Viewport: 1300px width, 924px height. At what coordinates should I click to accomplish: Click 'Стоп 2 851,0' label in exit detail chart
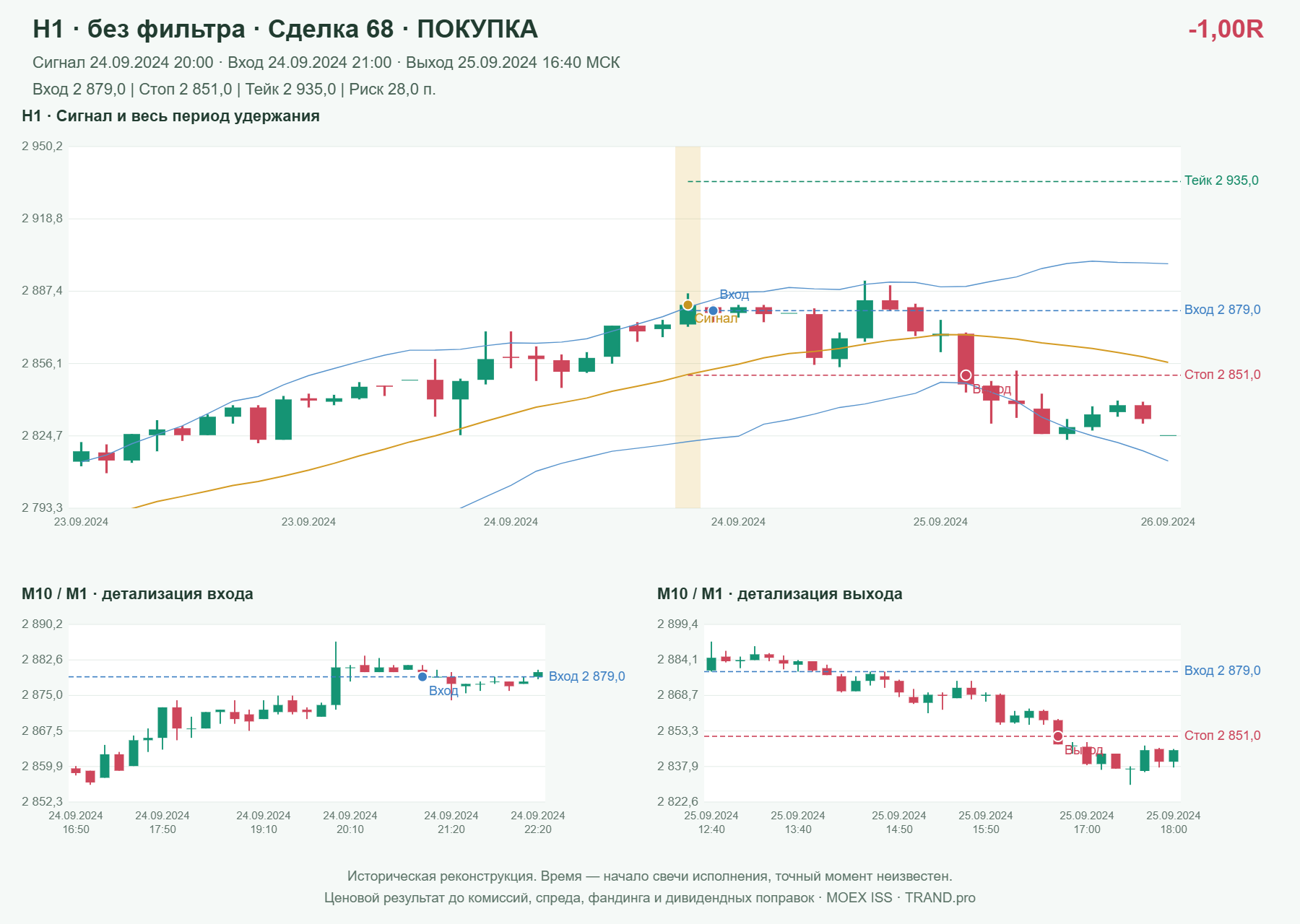1222,736
